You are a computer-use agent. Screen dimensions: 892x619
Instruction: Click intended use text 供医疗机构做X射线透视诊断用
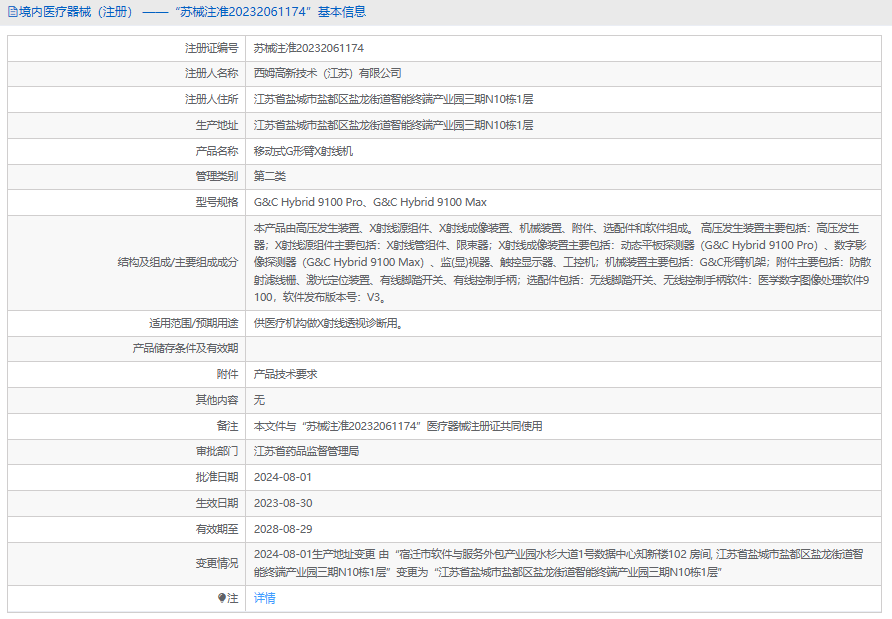coord(329,323)
